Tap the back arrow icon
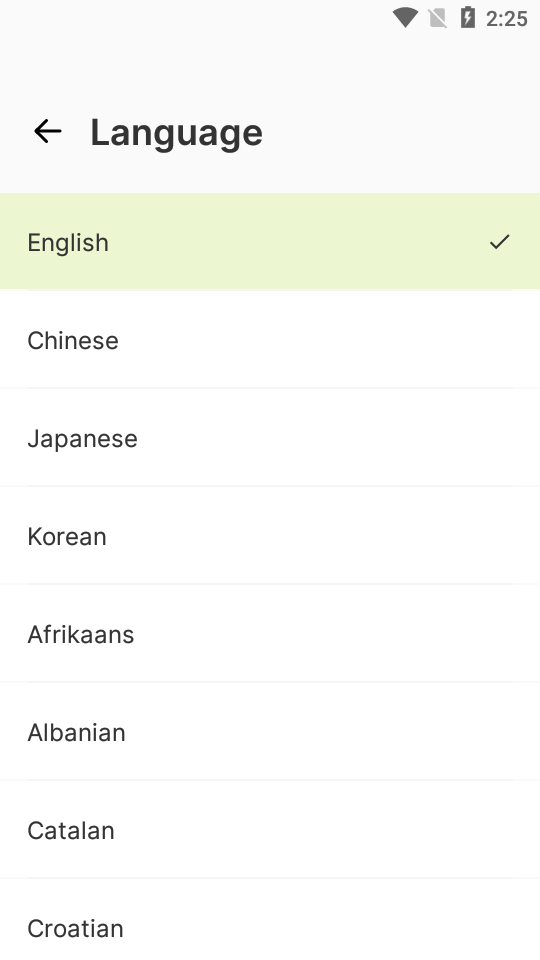 pos(47,132)
